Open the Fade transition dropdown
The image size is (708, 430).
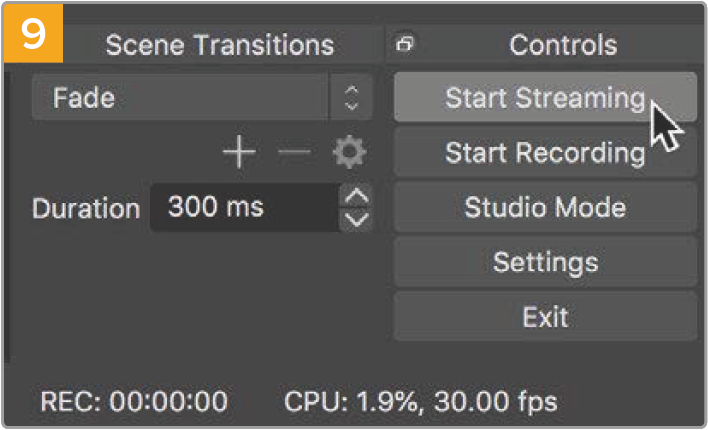(202, 98)
